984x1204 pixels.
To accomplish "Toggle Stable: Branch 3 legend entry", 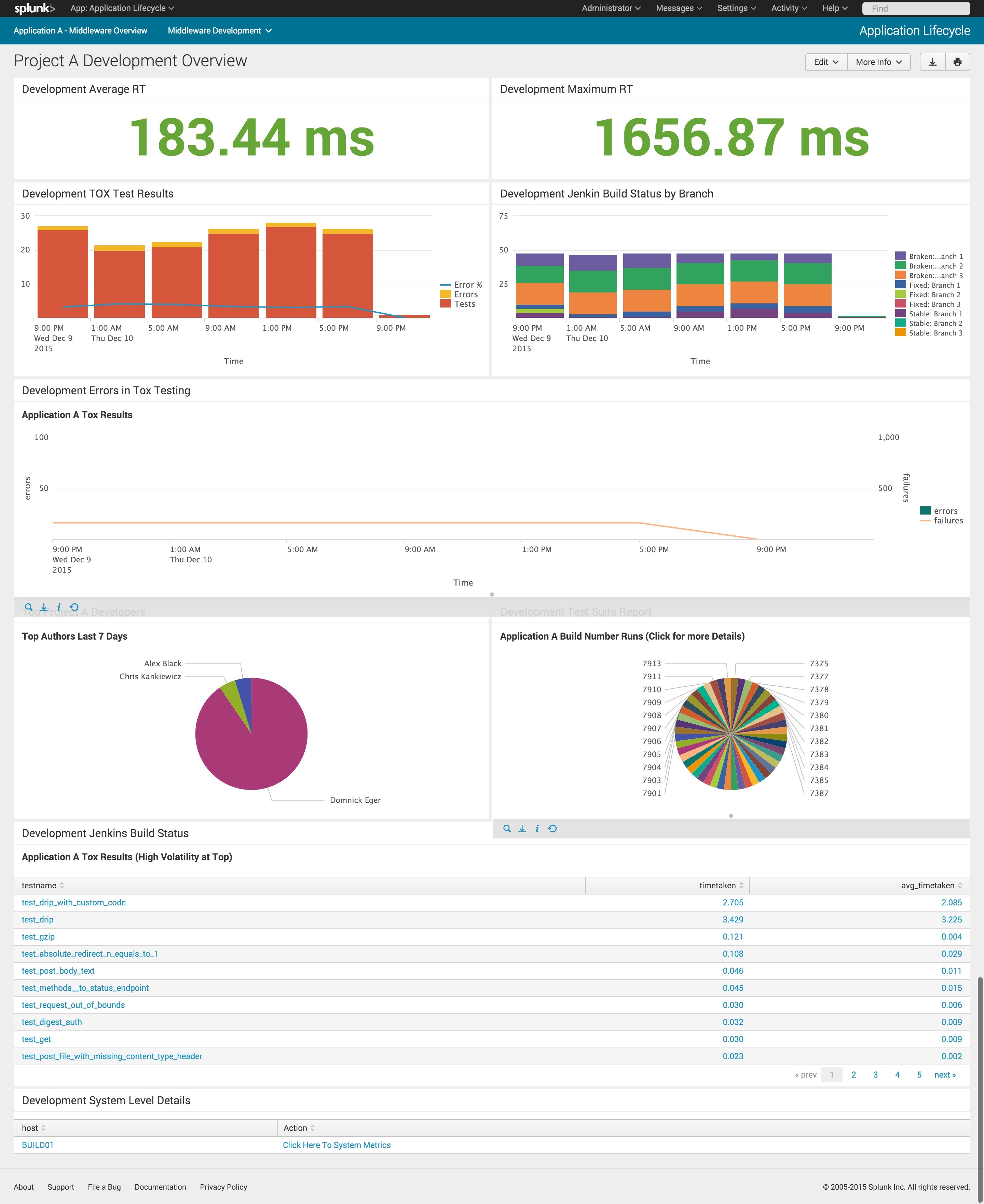I will click(x=935, y=333).
